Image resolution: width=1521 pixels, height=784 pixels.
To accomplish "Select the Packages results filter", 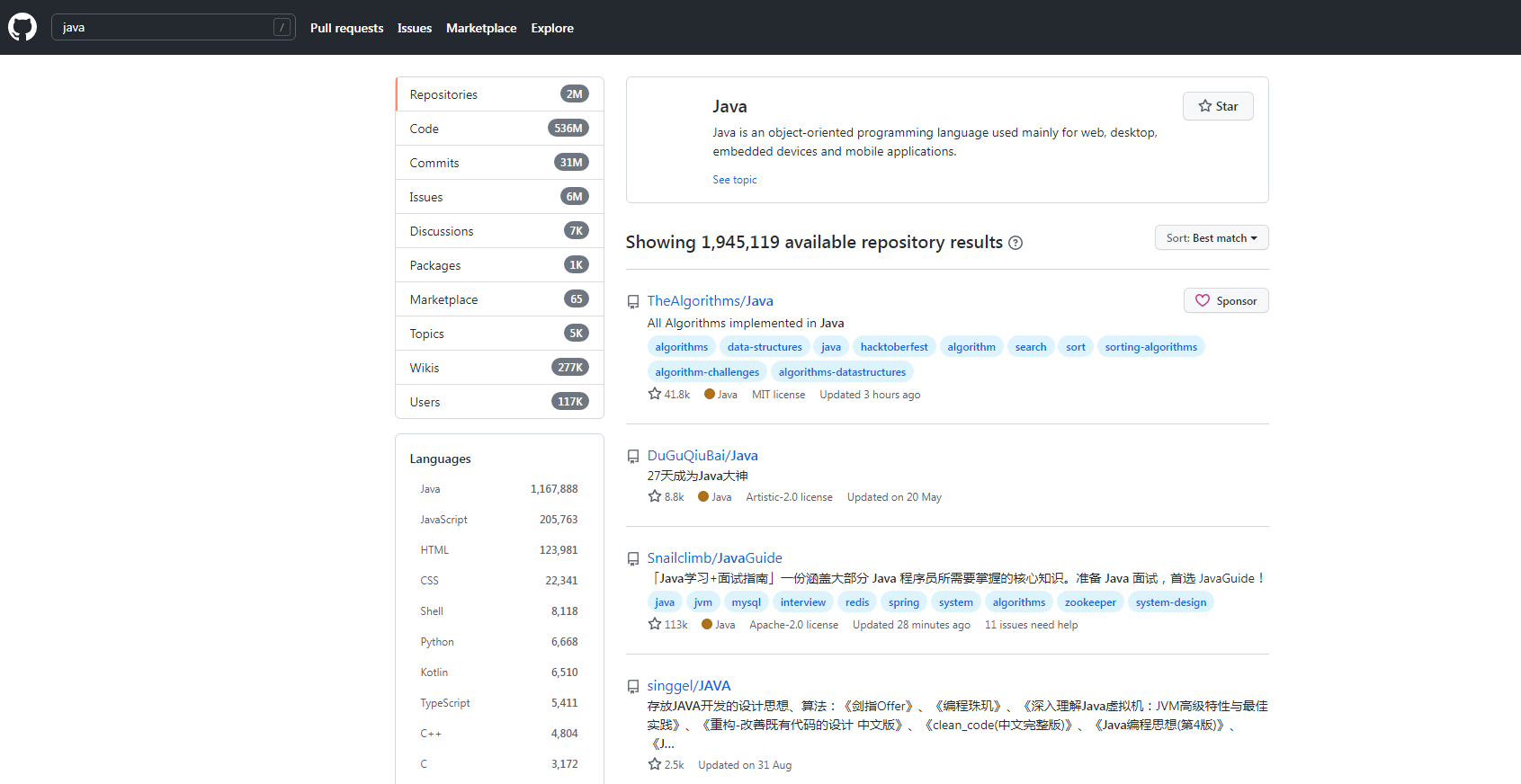I will pyautogui.click(x=499, y=265).
